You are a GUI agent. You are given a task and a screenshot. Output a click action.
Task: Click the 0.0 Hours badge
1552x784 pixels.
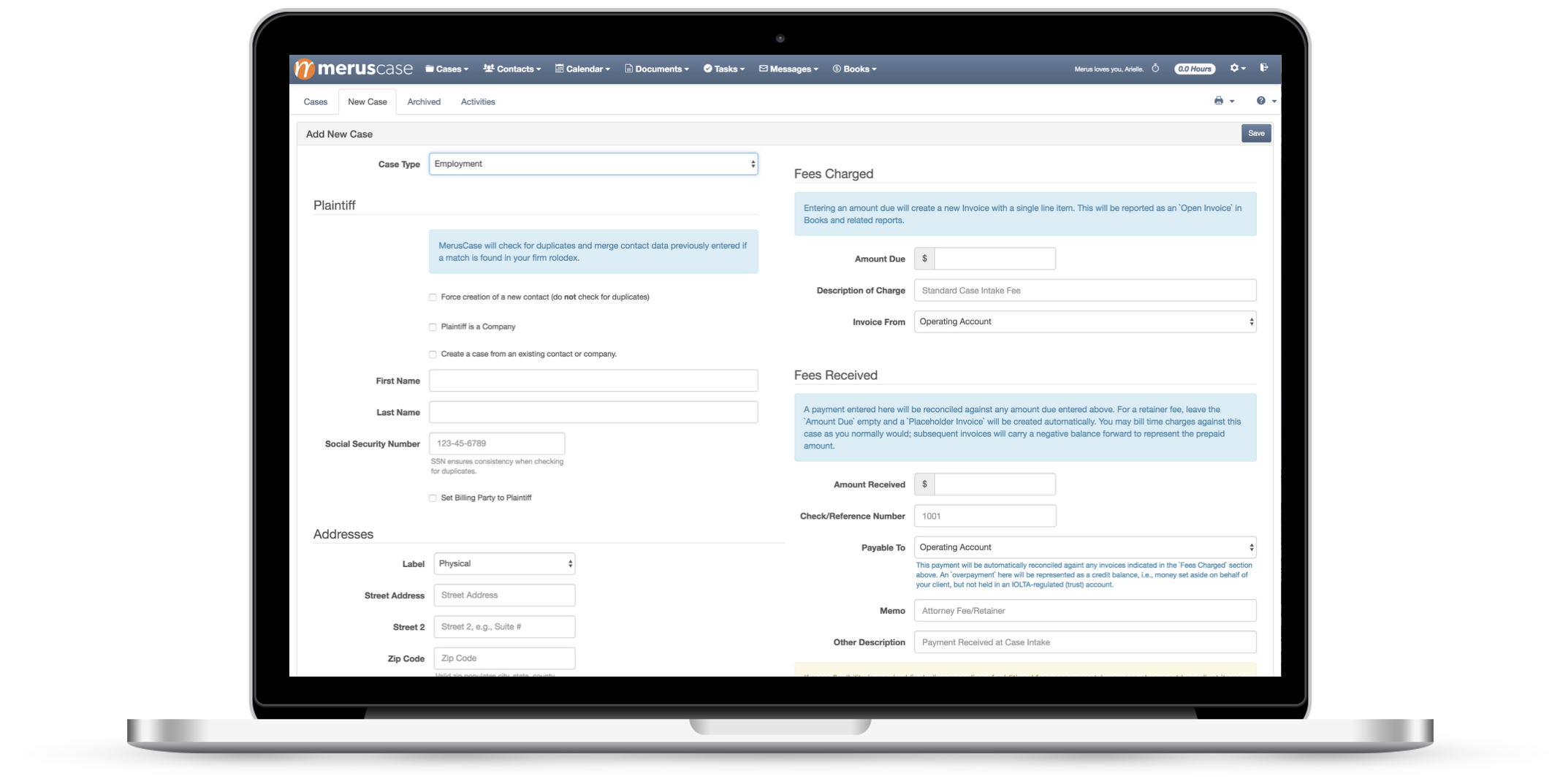pyautogui.click(x=1194, y=69)
